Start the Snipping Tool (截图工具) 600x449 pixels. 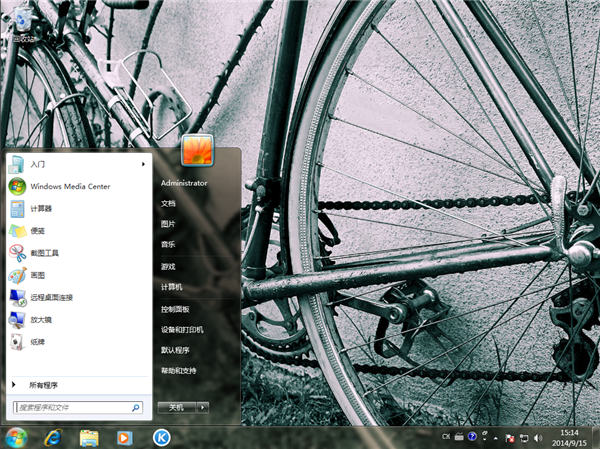pyautogui.click(x=44, y=253)
